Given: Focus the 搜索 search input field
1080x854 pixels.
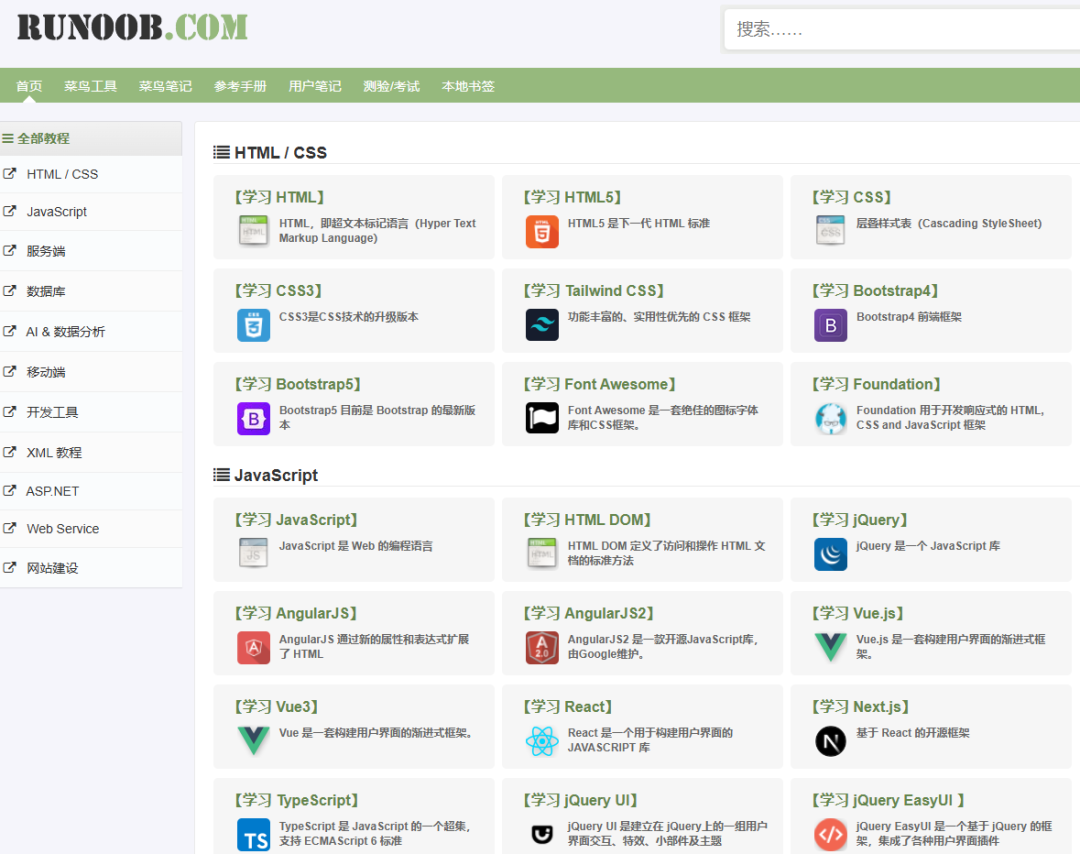Looking at the screenshot, I should (902, 30).
